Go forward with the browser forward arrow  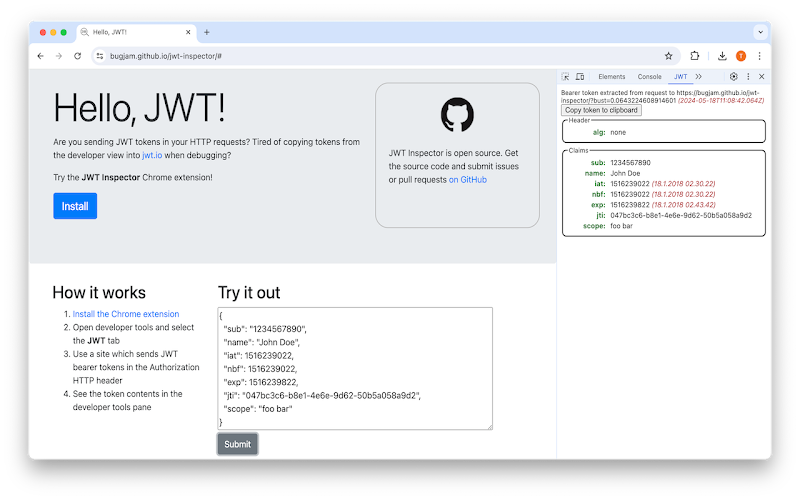tap(59, 56)
